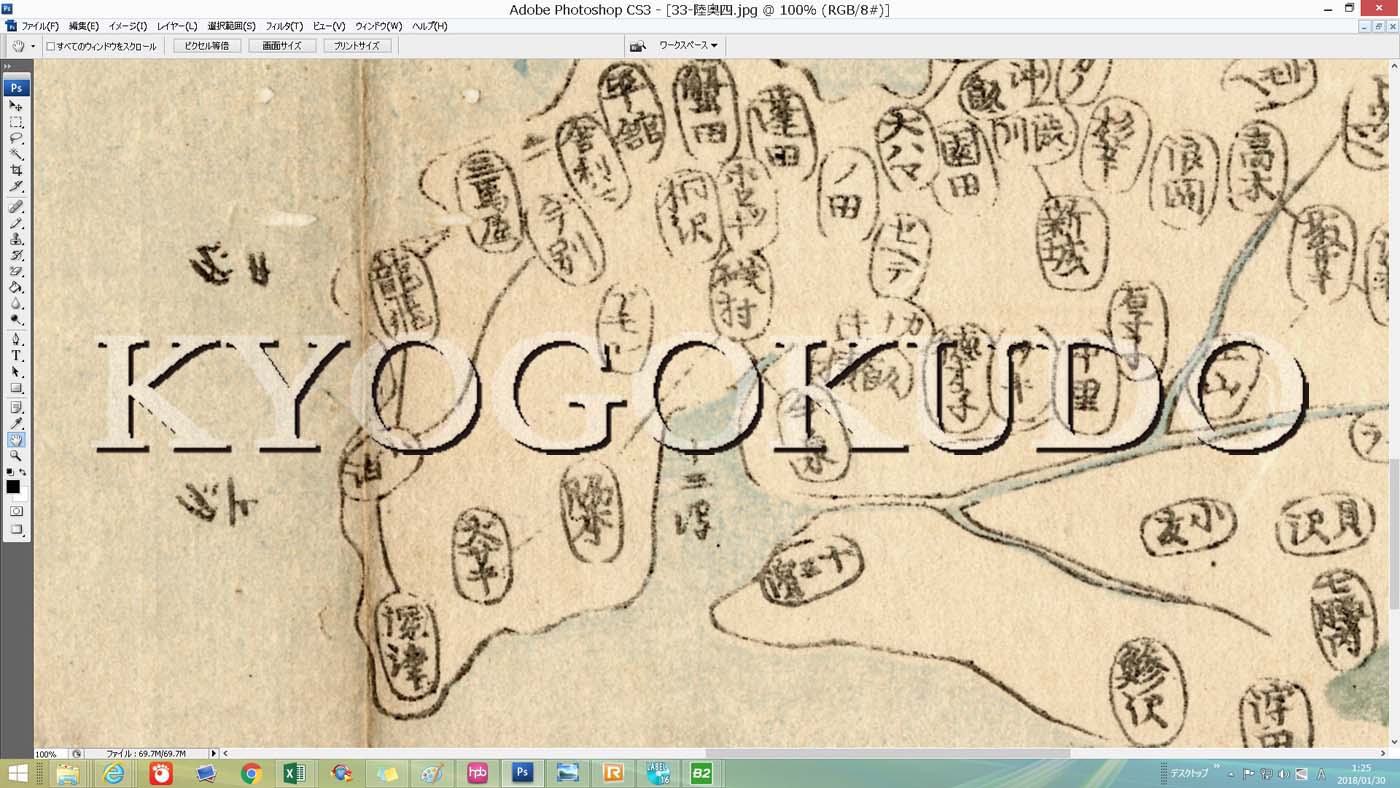Select the Notes tool

point(16,407)
